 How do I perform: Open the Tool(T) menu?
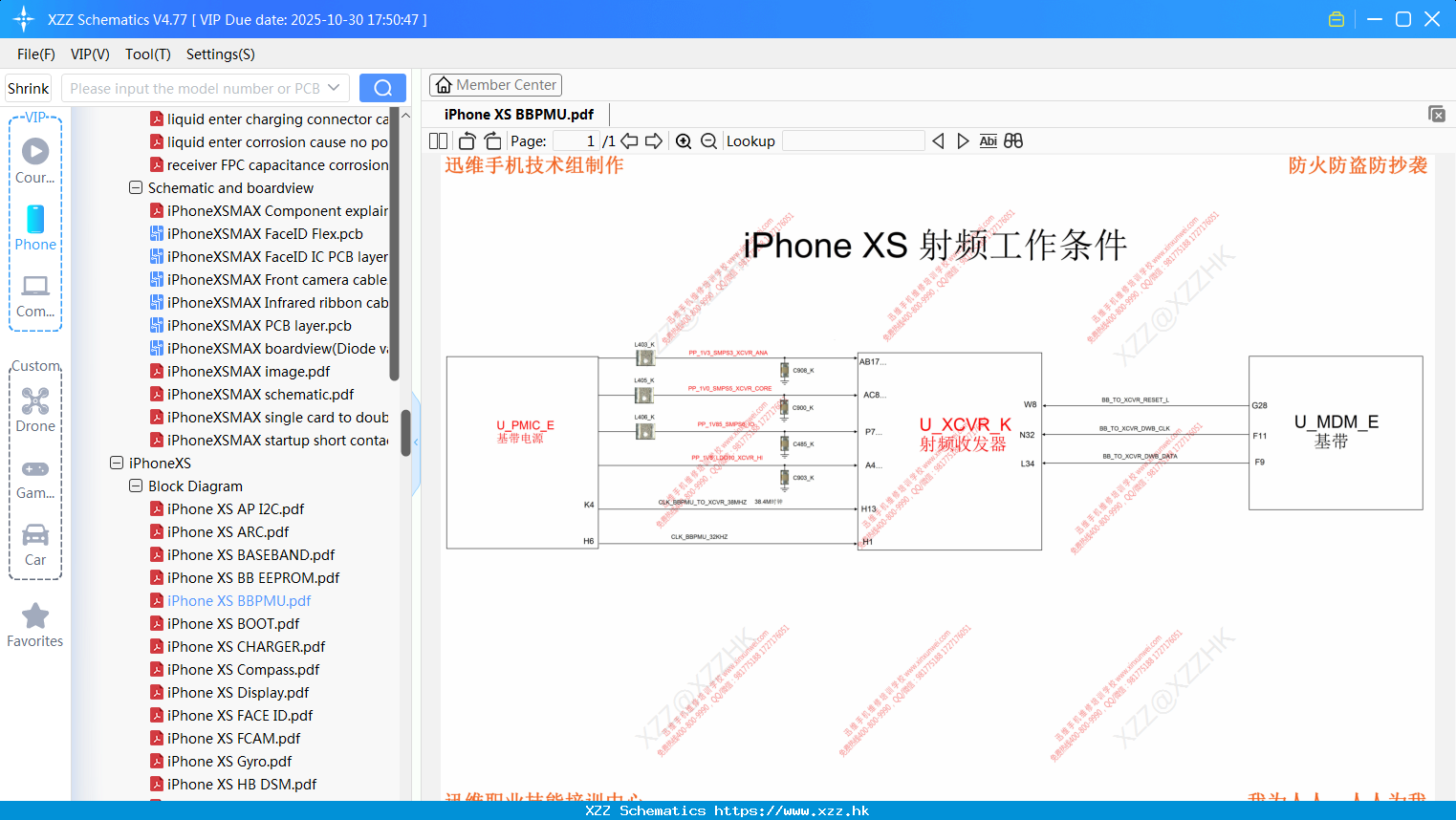pos(148,54)
